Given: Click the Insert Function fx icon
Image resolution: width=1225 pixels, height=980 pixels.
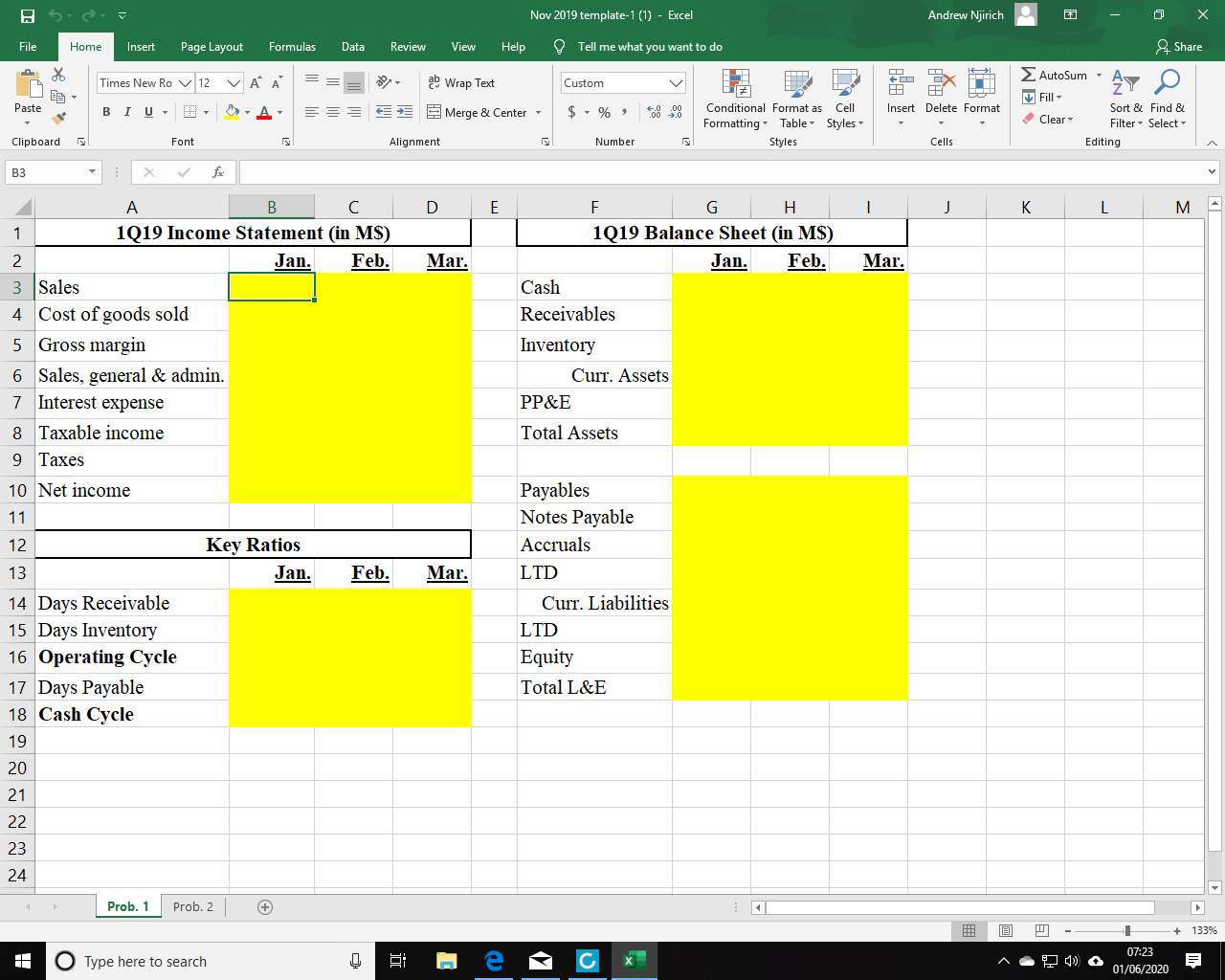Looking at the screenshot, I should click(x=218, y=172).
